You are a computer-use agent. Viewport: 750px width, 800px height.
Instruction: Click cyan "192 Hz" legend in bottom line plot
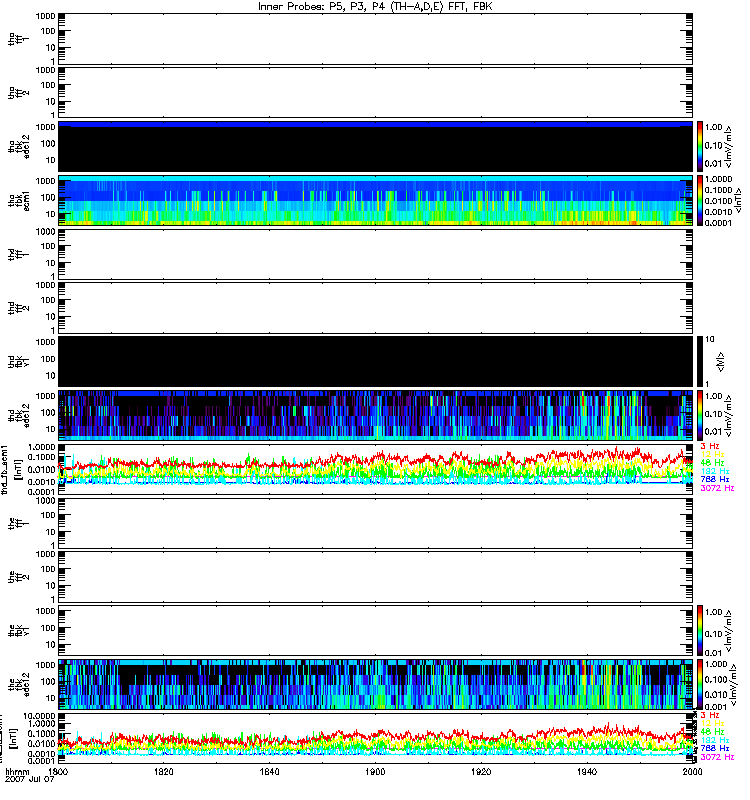[x=715, y=740]
